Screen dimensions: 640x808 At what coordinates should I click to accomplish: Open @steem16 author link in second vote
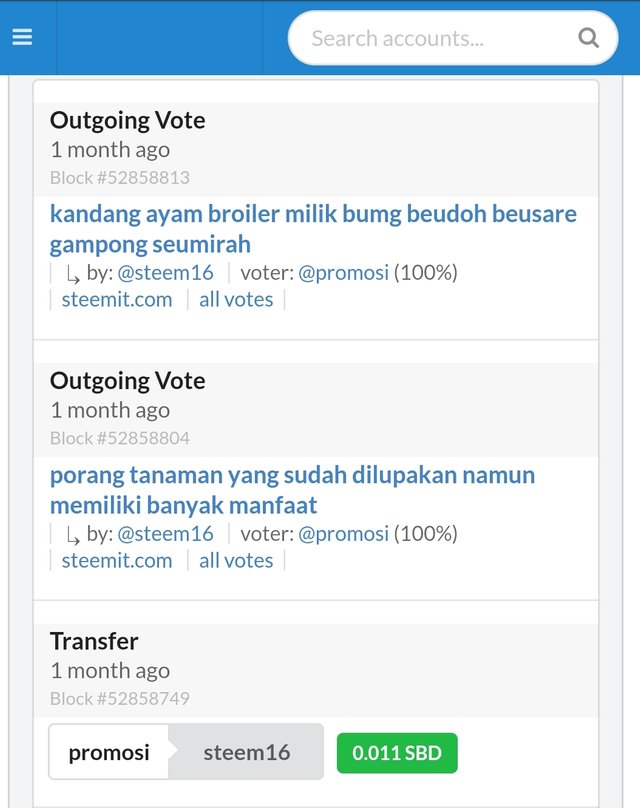click(165, 534)
